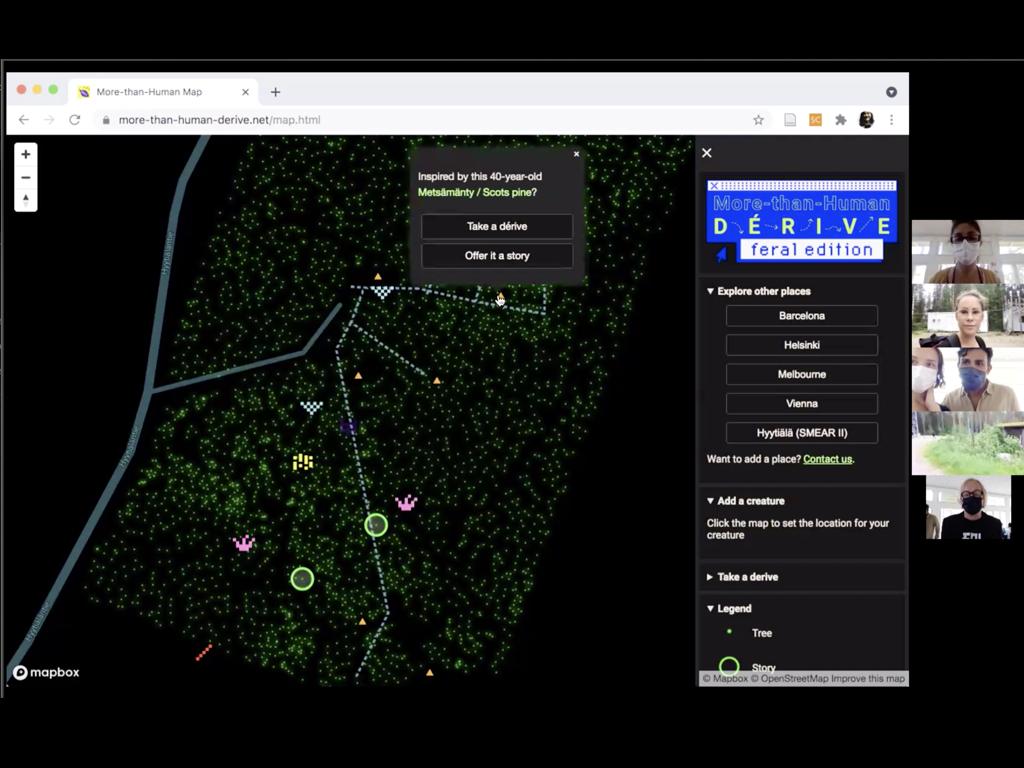Click the 'Want to add a place?' text

pyautogui.click(x=754, y=459)
